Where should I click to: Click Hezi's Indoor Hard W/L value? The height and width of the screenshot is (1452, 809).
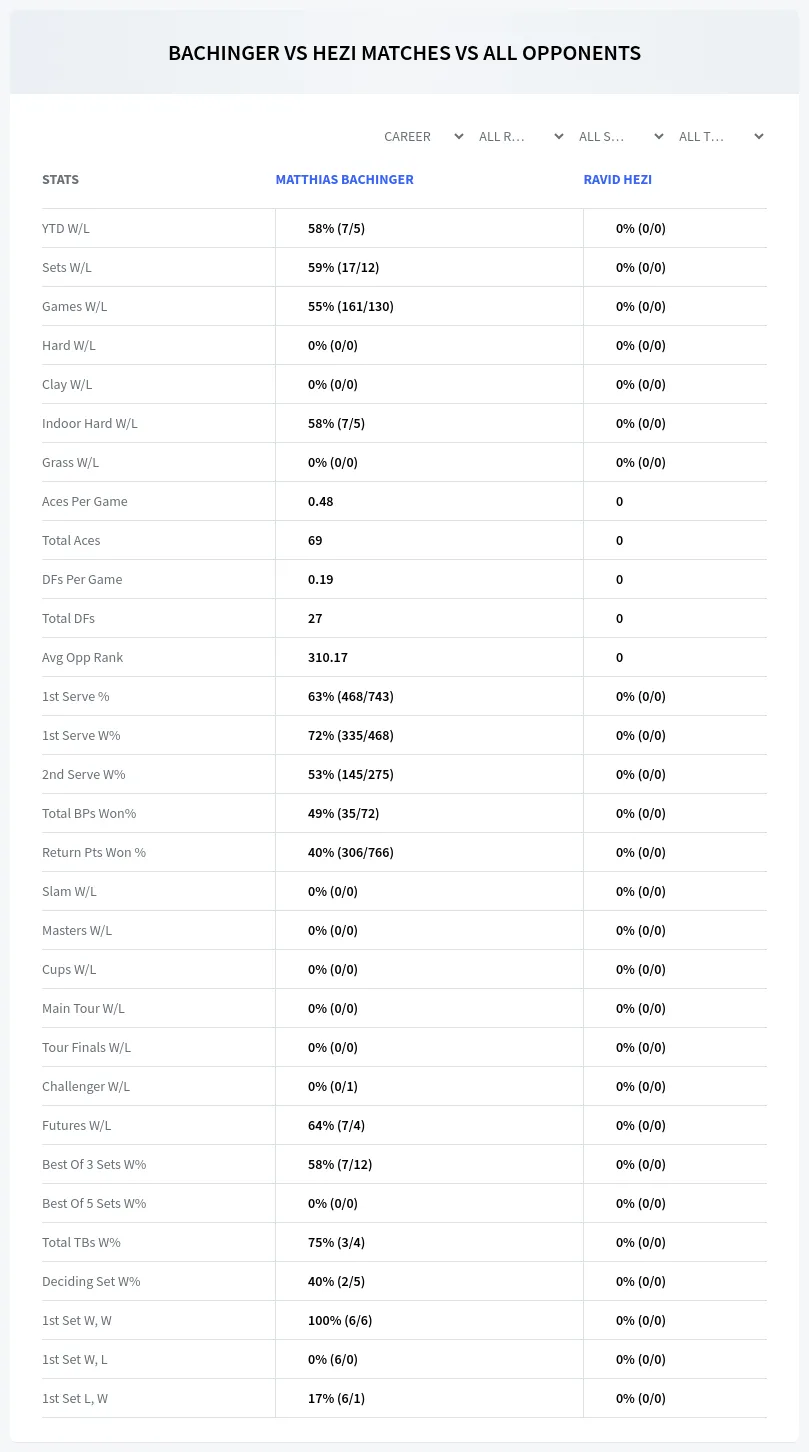(641, 423)
